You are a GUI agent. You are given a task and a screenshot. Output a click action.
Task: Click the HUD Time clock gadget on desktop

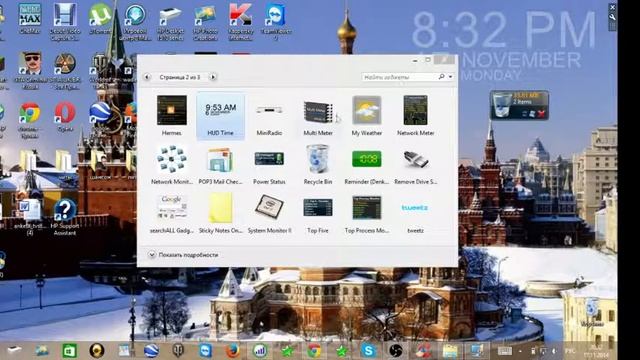point(504,45)
